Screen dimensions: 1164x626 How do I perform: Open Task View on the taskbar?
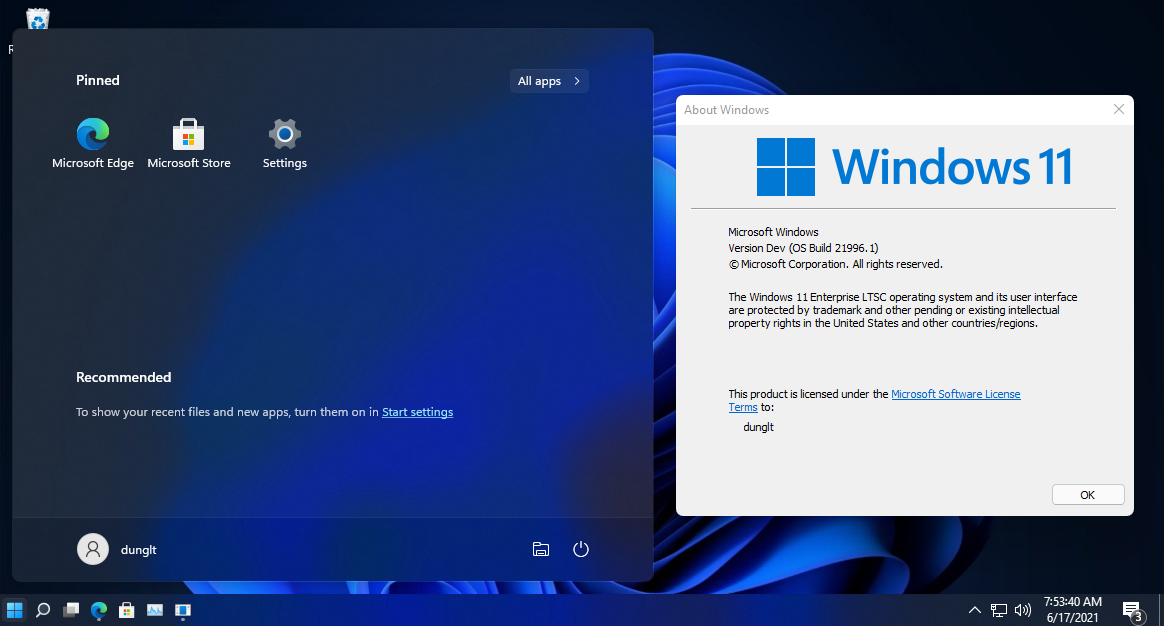coord(71,610)
